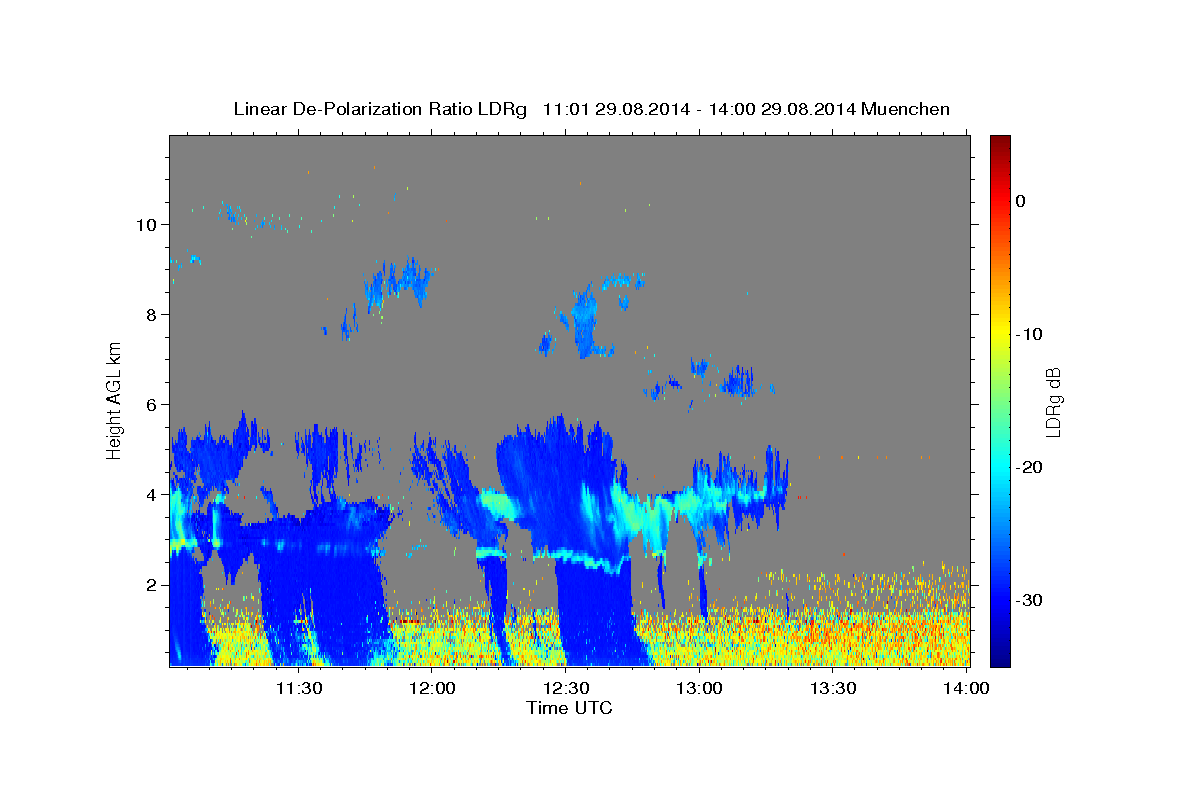Image resolution: width=1200 pixels, height=800 pixels.
Task: Click the 'Height AGL km' axis label
Action: 115,400
